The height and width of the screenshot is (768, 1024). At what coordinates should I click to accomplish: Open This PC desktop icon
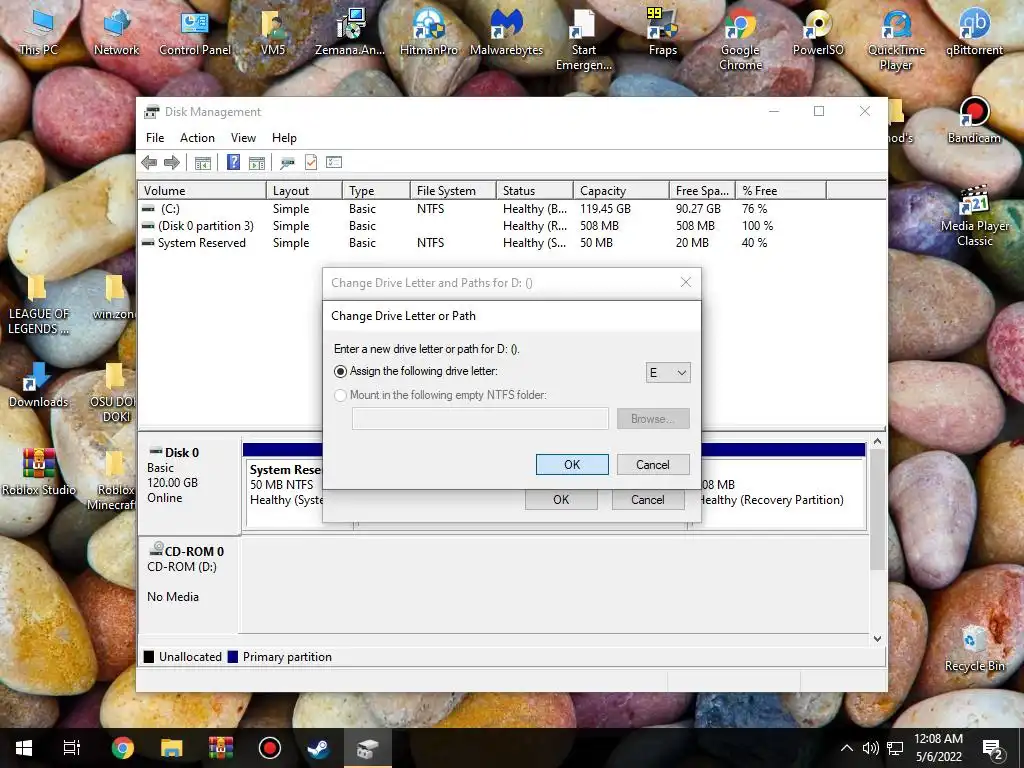[38, 32]
